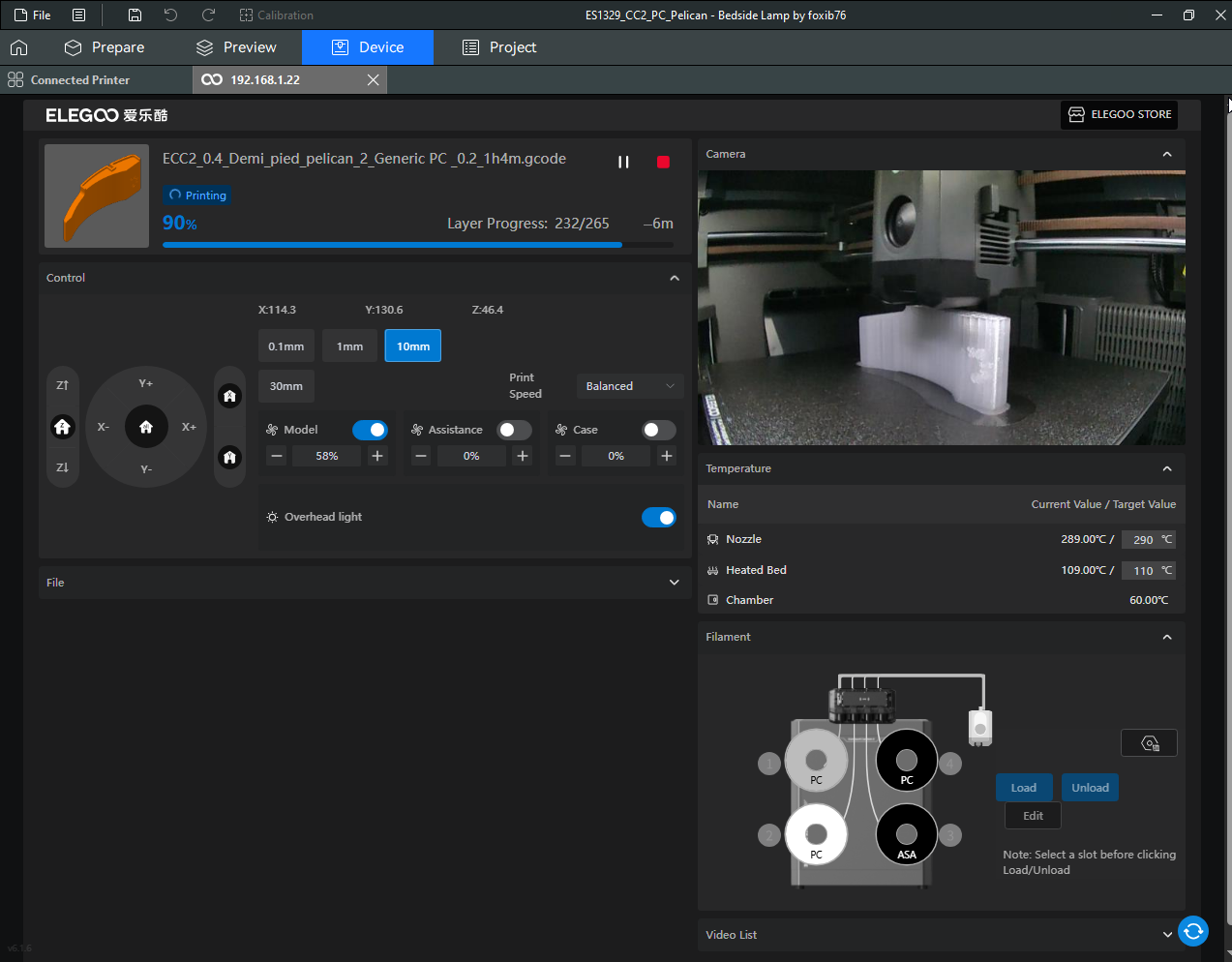1232x962 pixels.
Task: Click the nozzle target temperature field
Action: (x=1142, y=540)
